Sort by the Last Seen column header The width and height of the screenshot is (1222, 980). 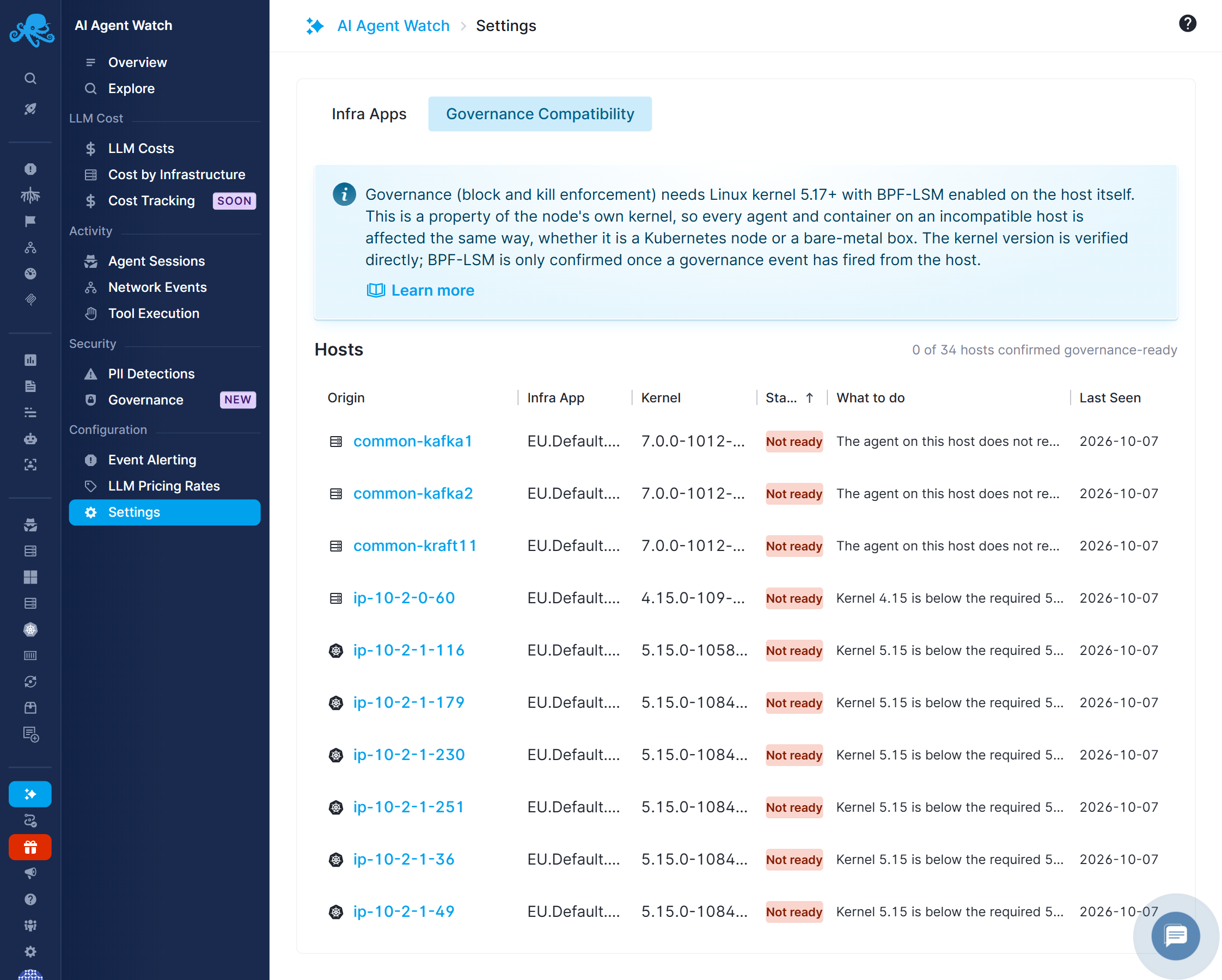(1110, 398)
